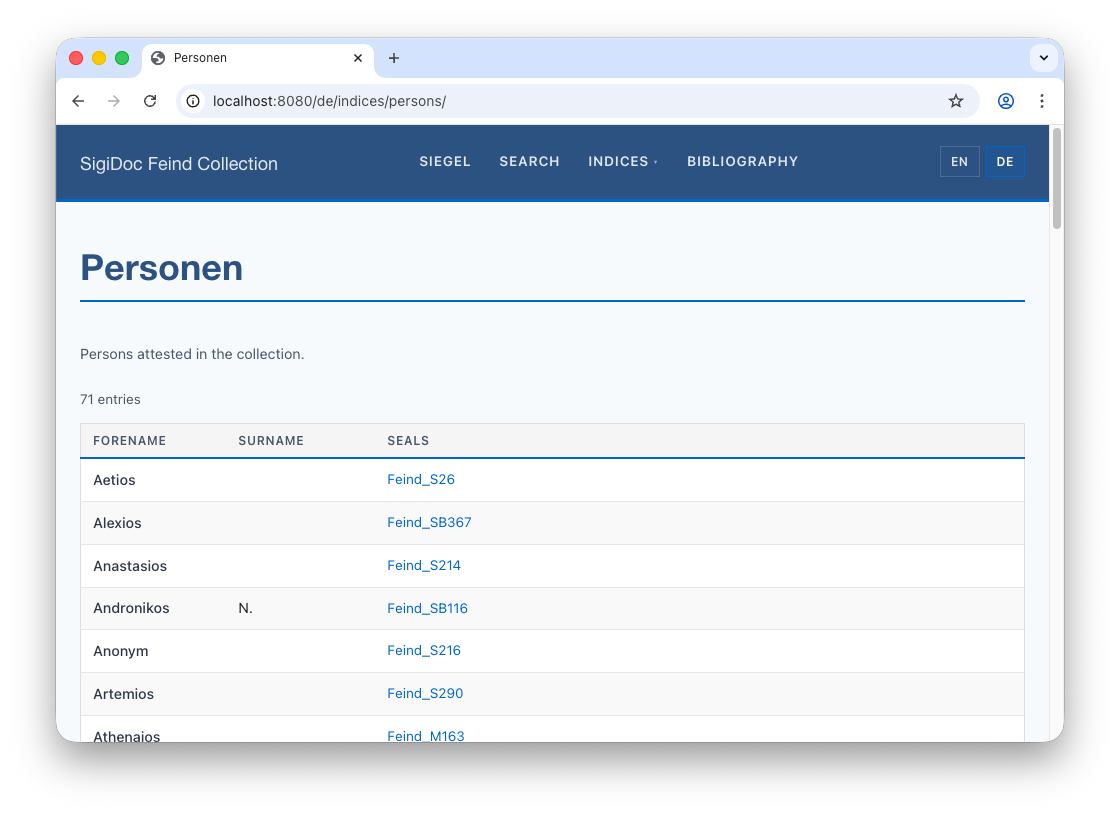
Task: Open Chrome three-dot menu
Action: point(1042,101)
